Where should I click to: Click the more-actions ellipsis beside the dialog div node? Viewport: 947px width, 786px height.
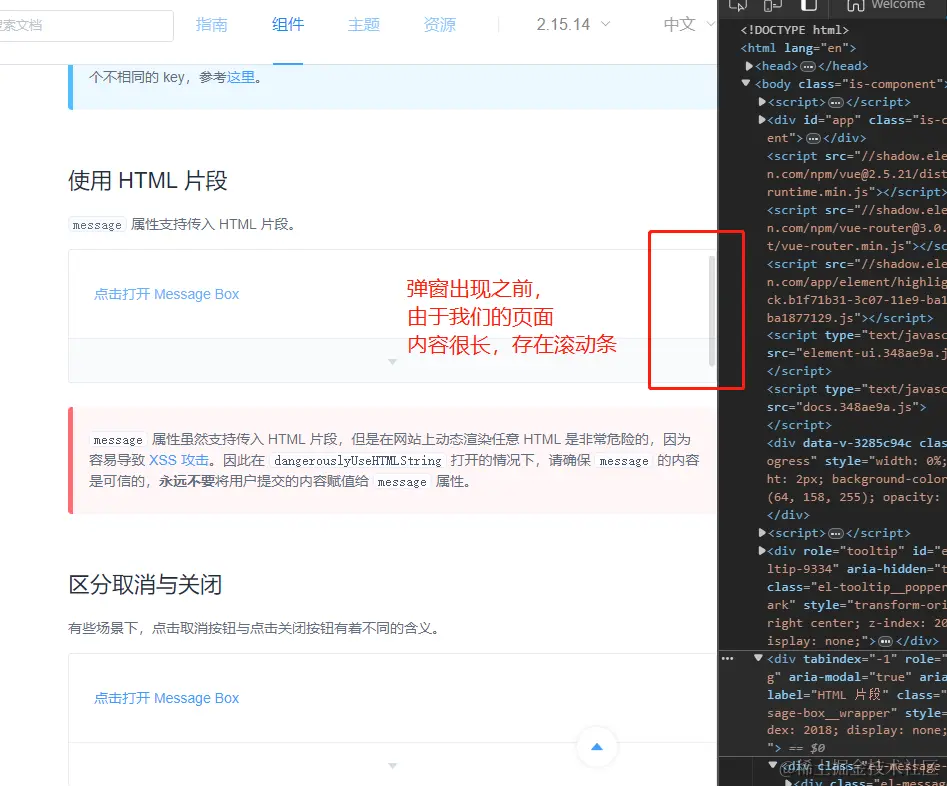click(727, 658)
